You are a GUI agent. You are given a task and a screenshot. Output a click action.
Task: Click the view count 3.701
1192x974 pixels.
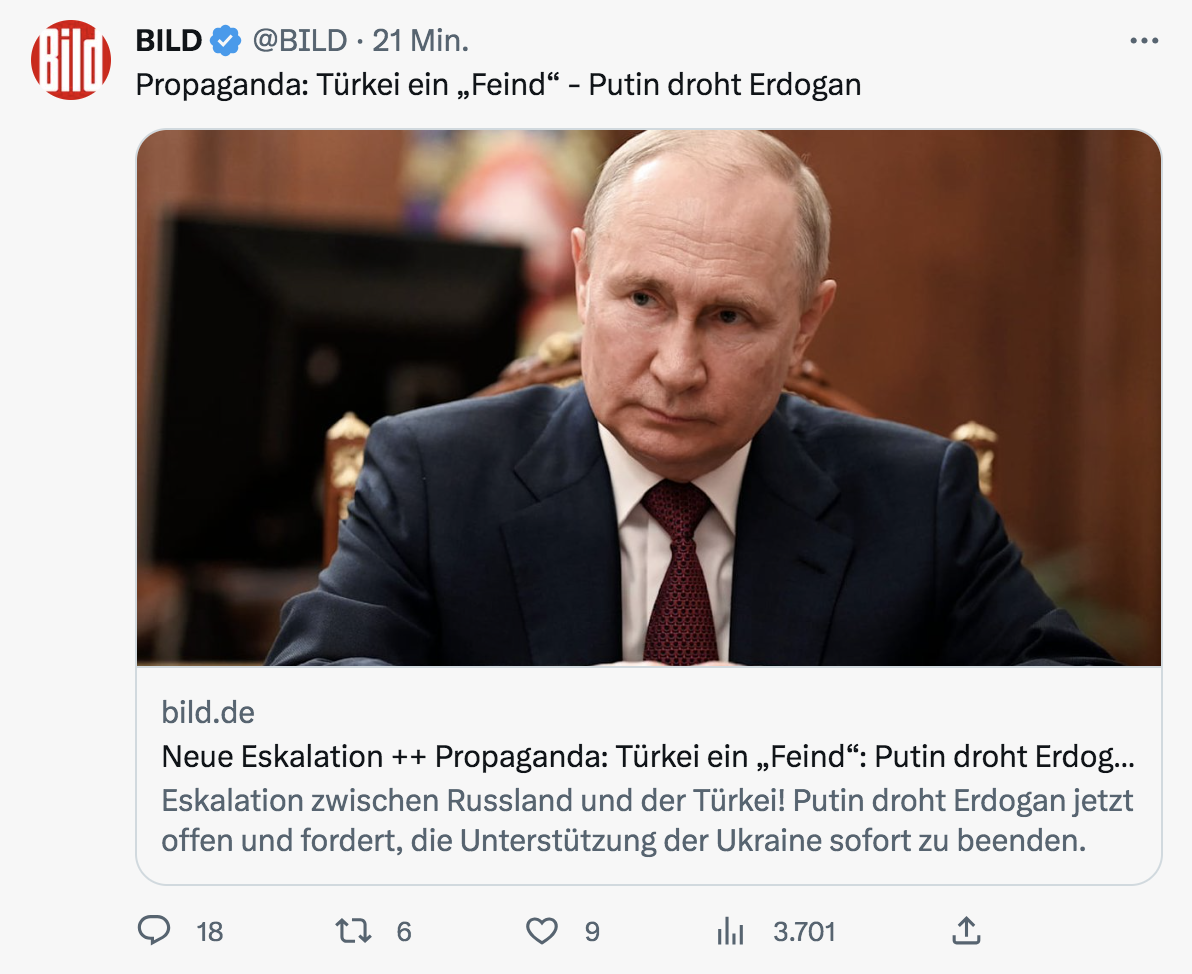804,932
